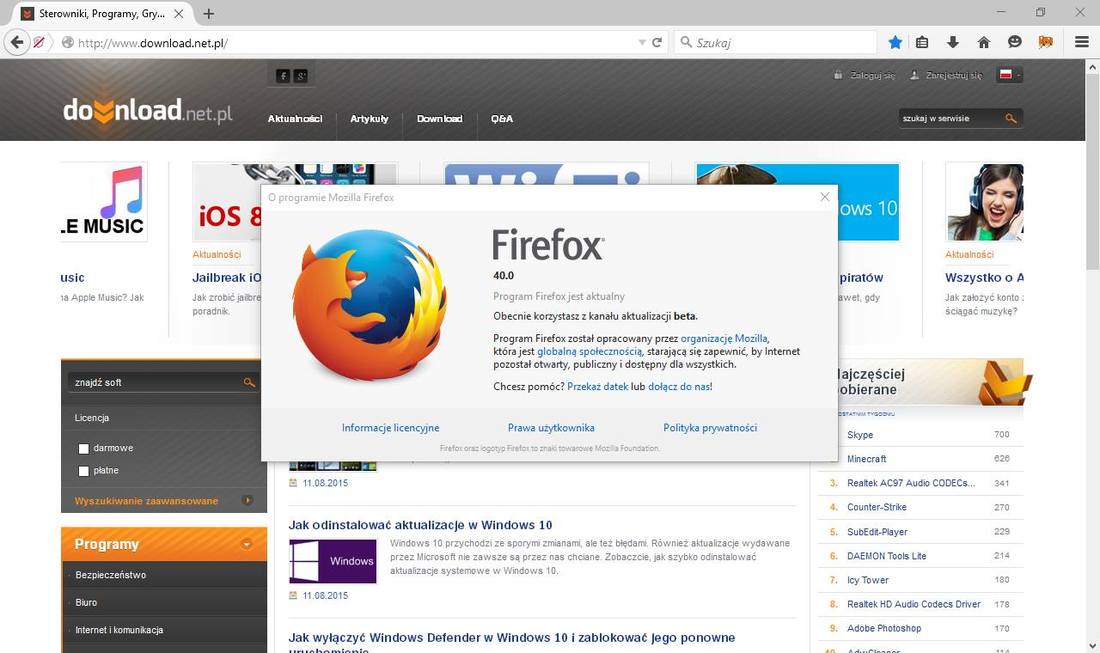1100x653 pixels.
Task: Click the crossed-out shield icon in the address bar
Action: 39,43
